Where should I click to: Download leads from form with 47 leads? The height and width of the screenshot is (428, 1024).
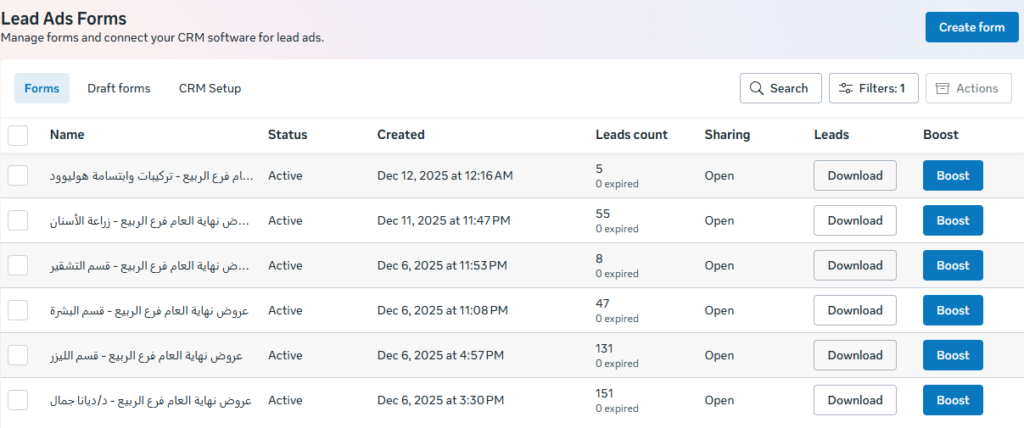(x=855, y=310)
